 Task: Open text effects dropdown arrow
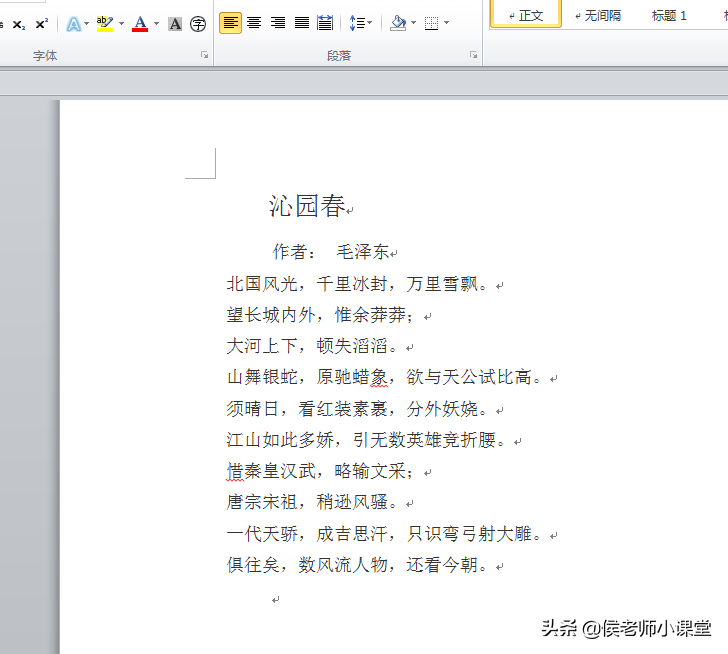(x=86, y=23)
